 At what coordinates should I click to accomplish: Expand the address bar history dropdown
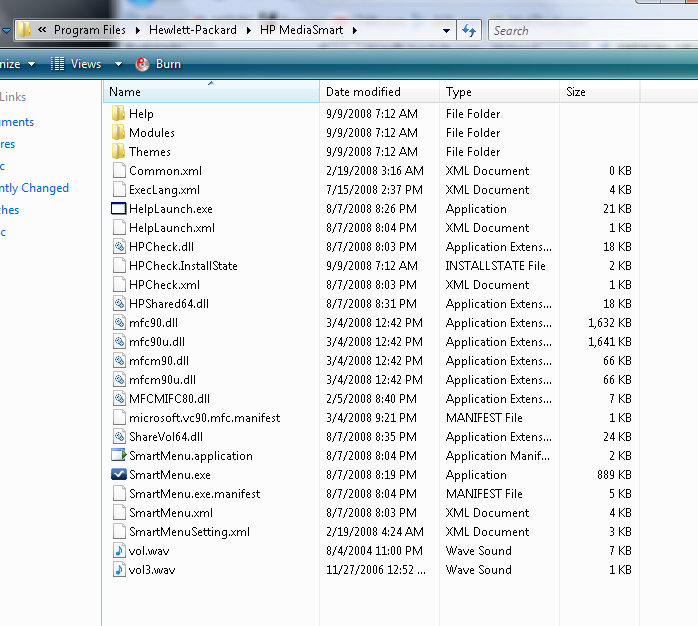446,31
